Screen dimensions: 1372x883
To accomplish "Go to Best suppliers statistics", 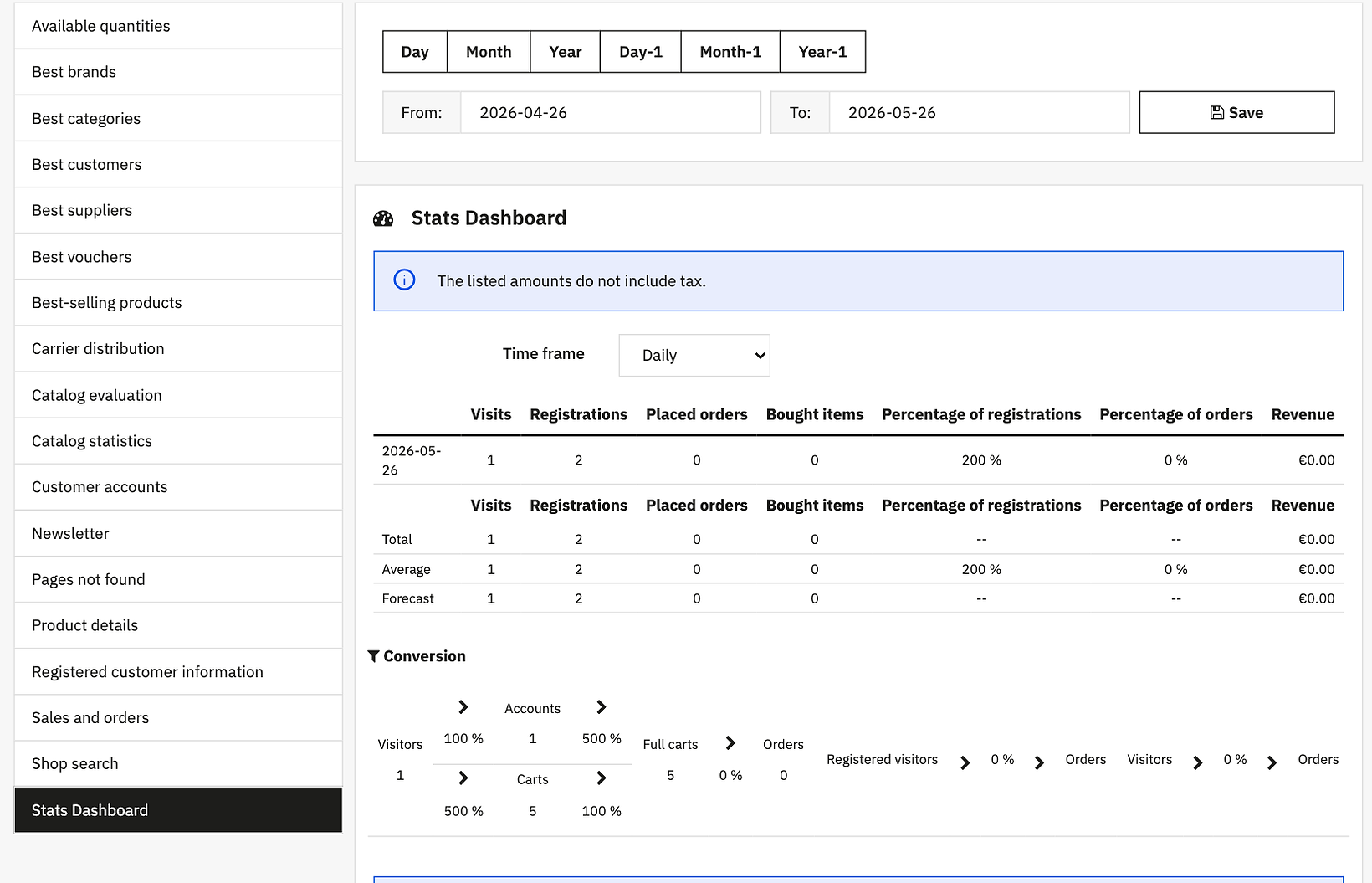I will [178, 210].
